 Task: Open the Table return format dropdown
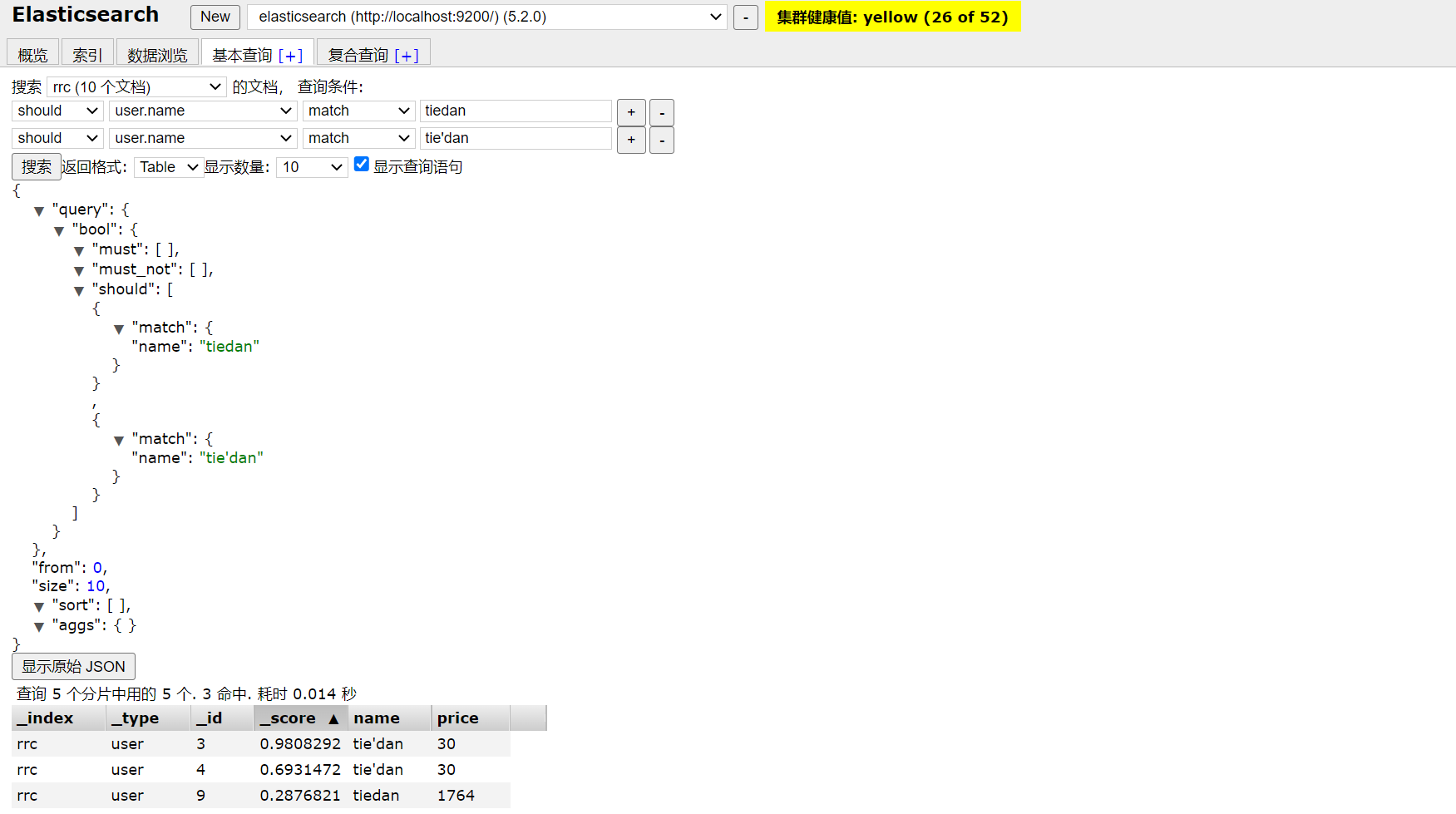click(169, 167)
